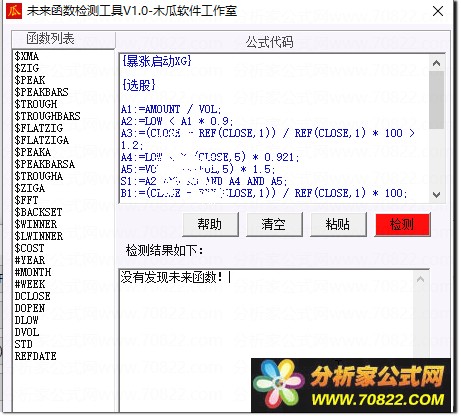
Task: Select $PEAK in the function list
Action: pos(30,80)
